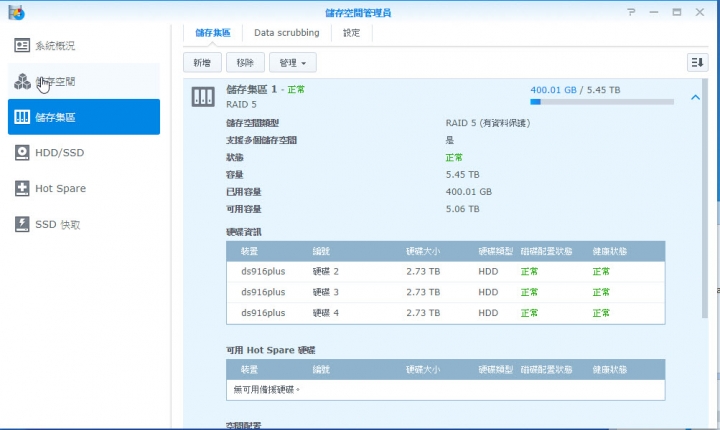Open the 管理 dropdown button
The width and height of the screenshot is (720, 430).
[x=293, y=62]
